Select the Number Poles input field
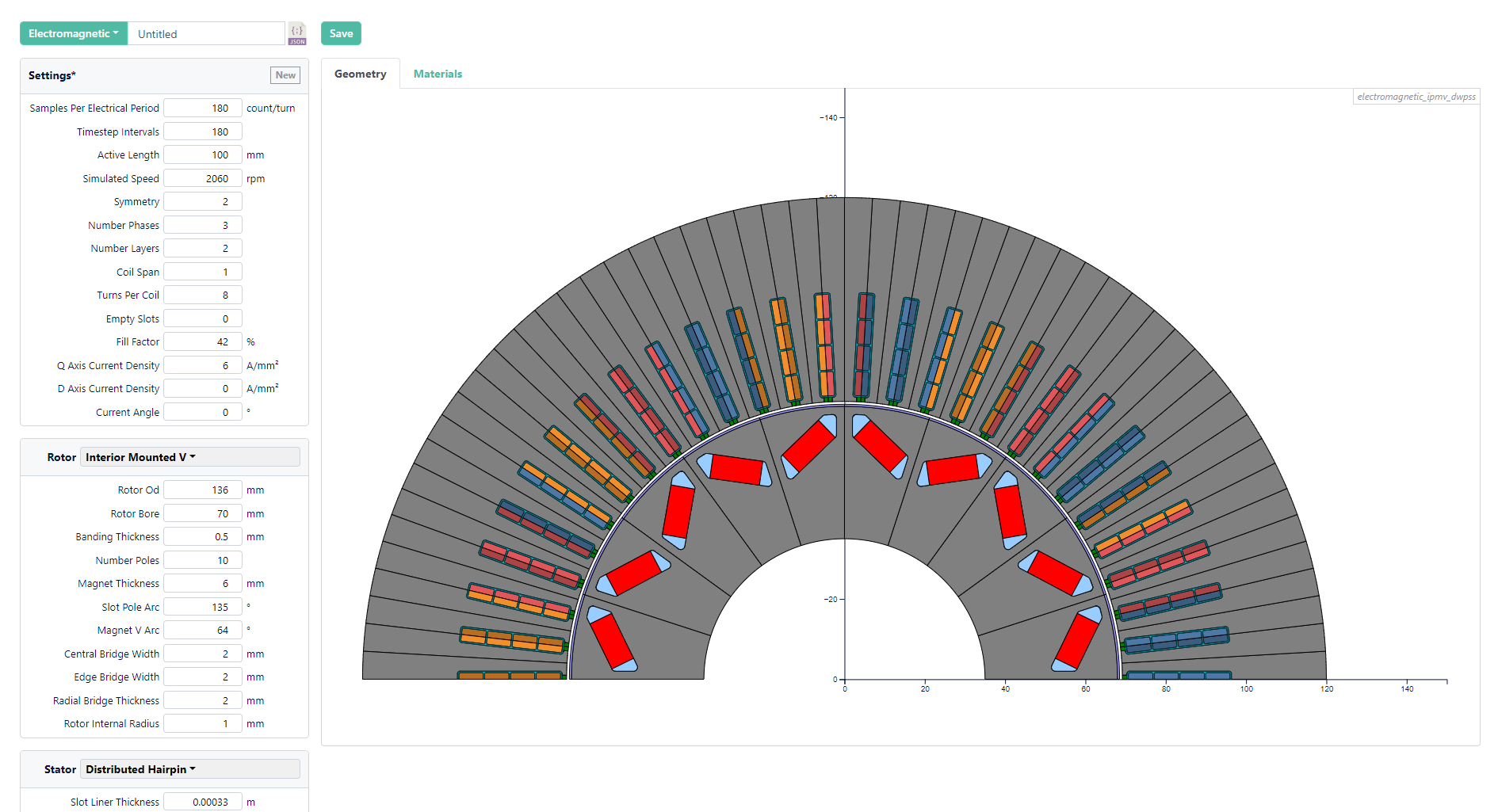Screen dimensions: 1498x812 (x=203, y=561)
